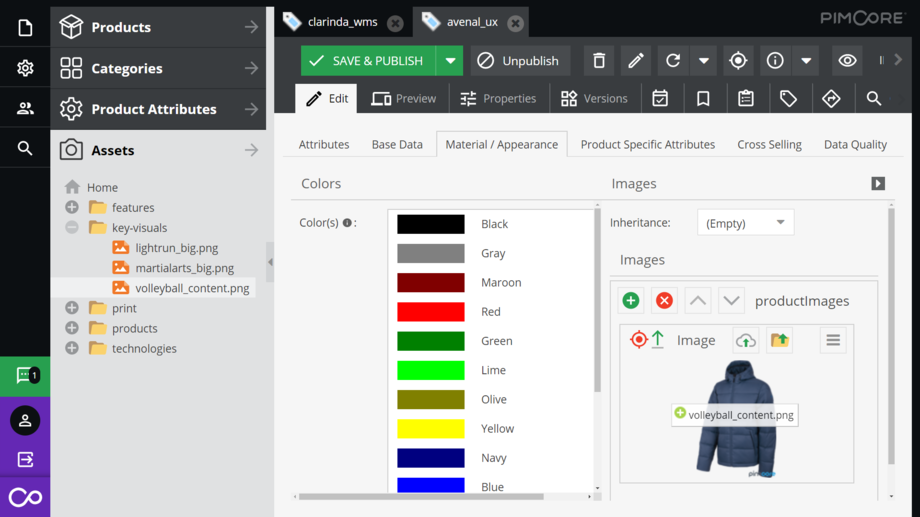920x517 pixels.
Task: Click the locate-in-tree target icon
Action: point(738,61)
